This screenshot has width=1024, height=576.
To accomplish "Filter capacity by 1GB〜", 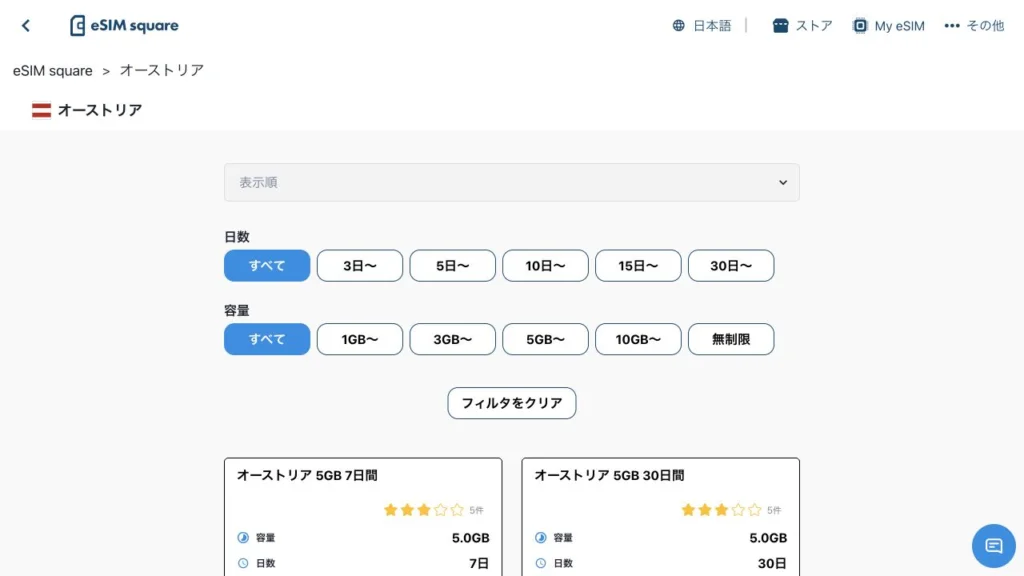I will [x=360, y=339].
